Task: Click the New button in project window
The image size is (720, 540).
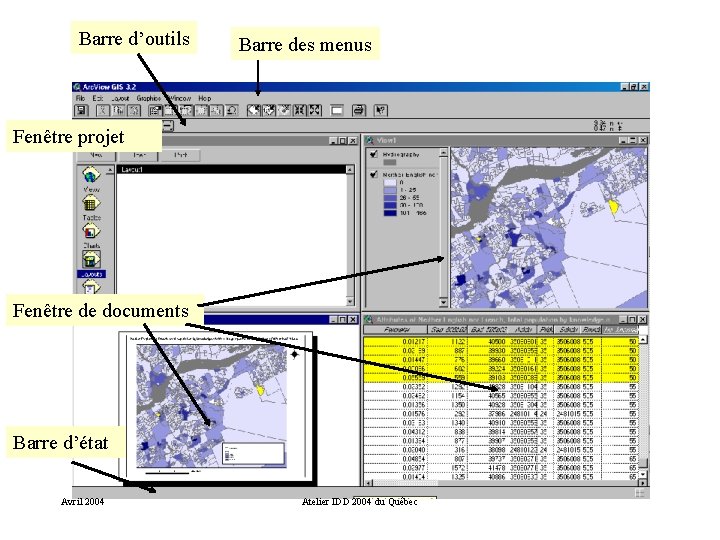Action: [x=96, y=155]
